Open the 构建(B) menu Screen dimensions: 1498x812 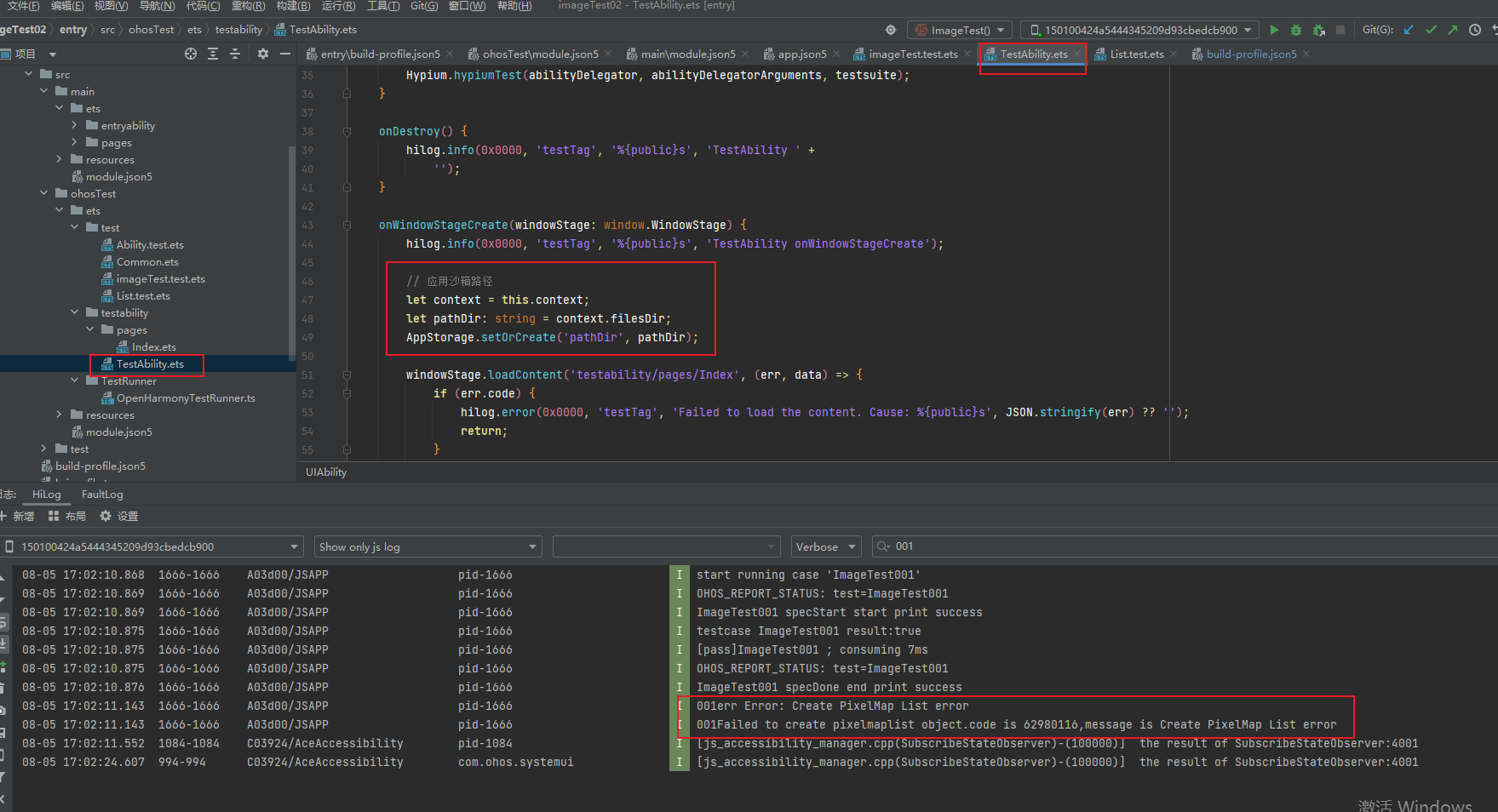293,6
